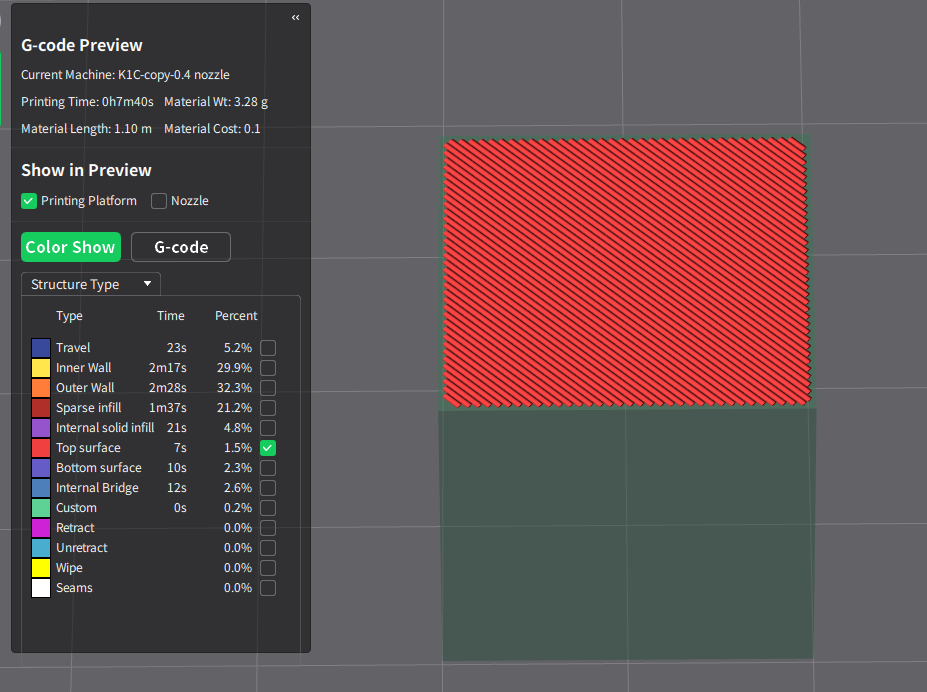Show Internal Bridge in preview
Viewport: 927px width, 692px height.
point(268,488)
